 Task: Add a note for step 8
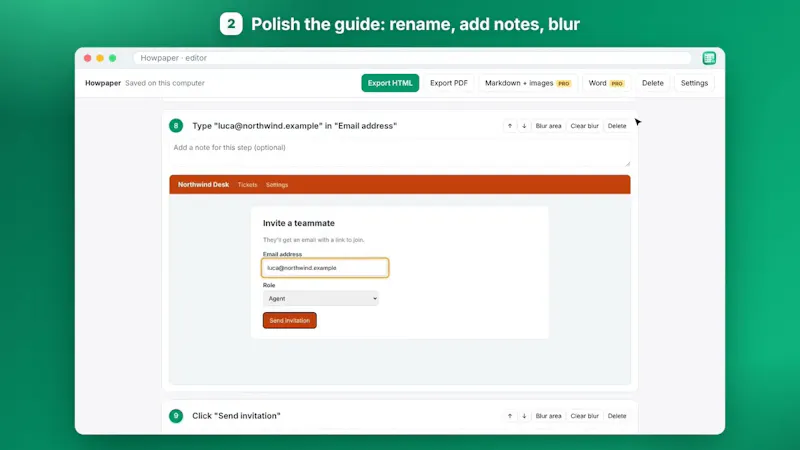click(x=399, y=153)
